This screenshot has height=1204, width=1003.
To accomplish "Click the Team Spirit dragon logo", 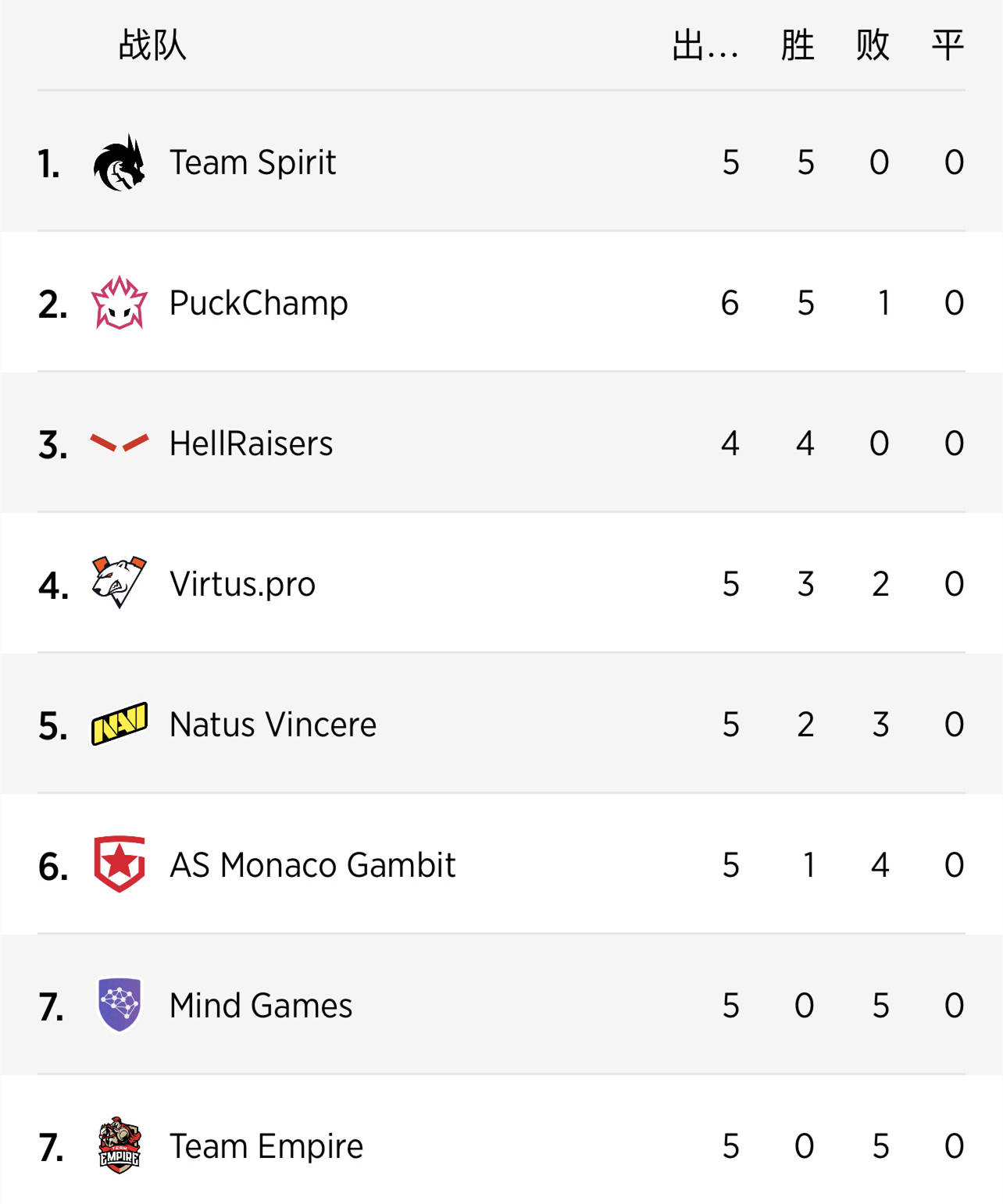I will pyautogui.click(x=120, y=163).
